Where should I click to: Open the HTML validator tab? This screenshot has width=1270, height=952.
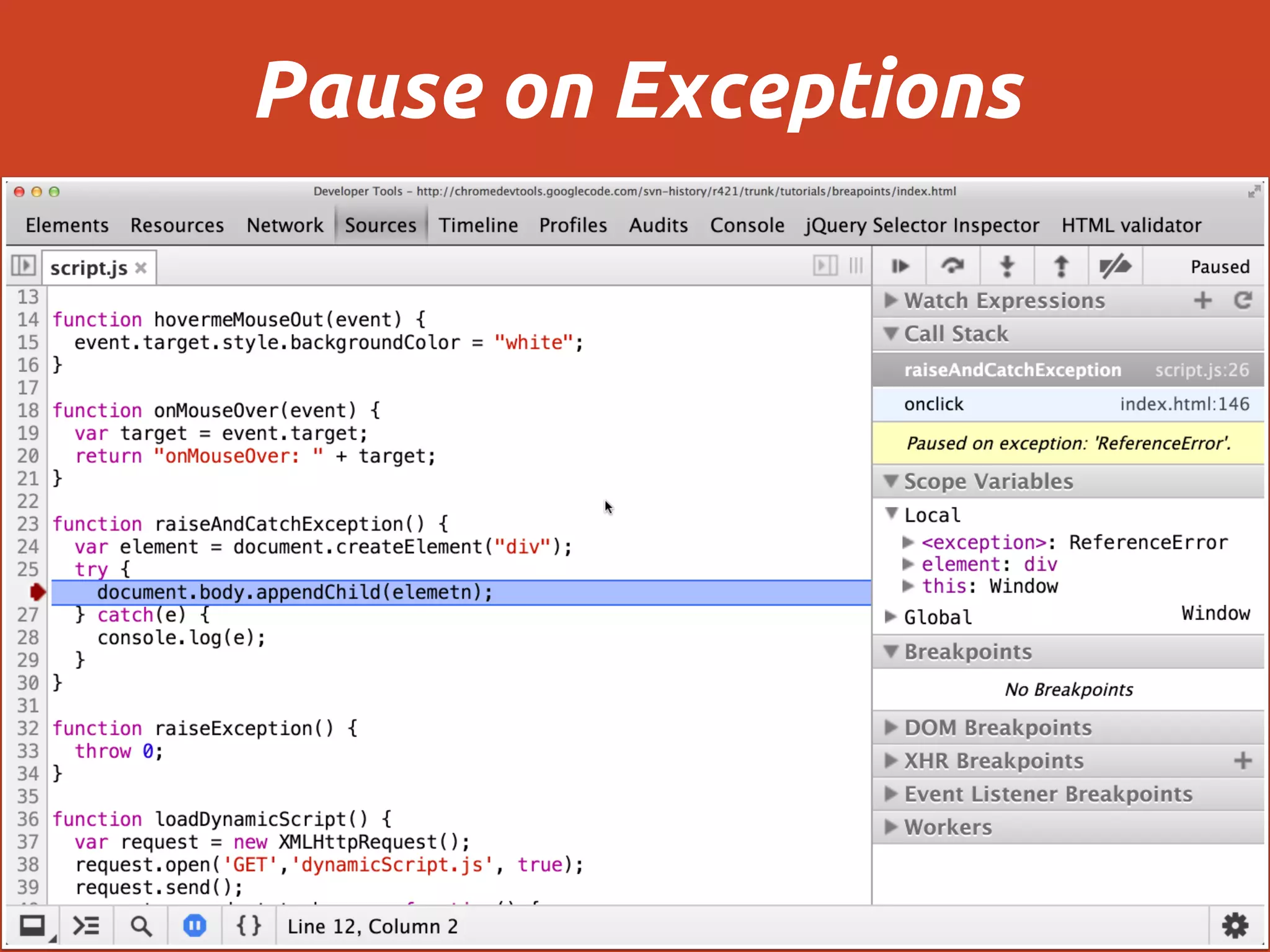pyautogui.click(x=1132, y=225)
